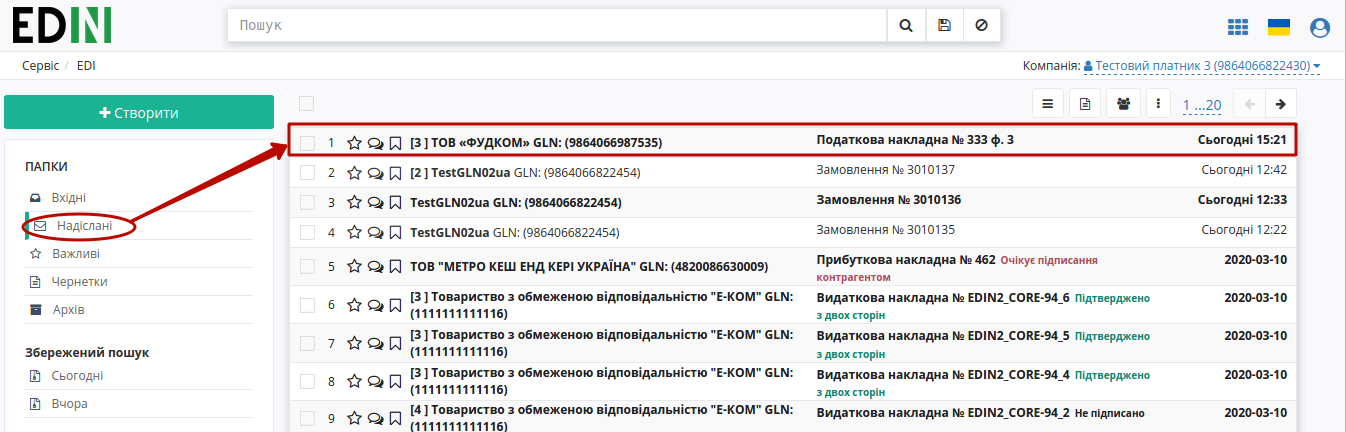1346x432 pixels.
Task: Switch language via the Ukrainian flag
Action: click(x=1278, y=27)
